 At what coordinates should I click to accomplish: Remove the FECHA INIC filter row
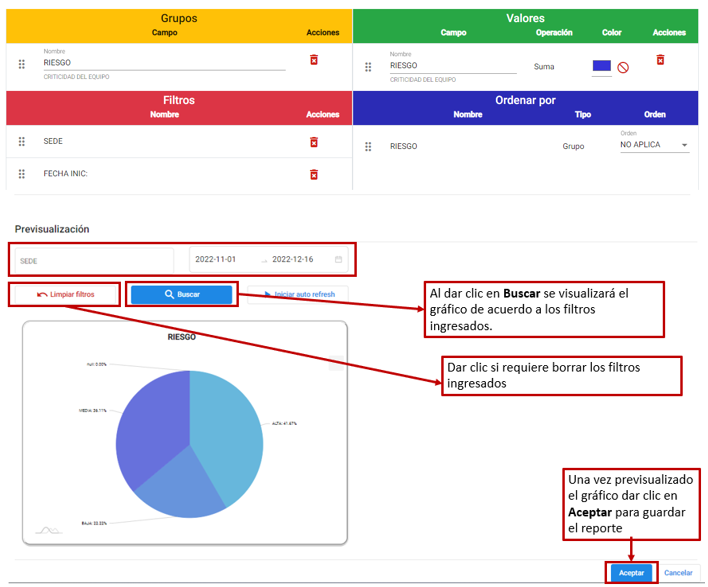[314, 174]
